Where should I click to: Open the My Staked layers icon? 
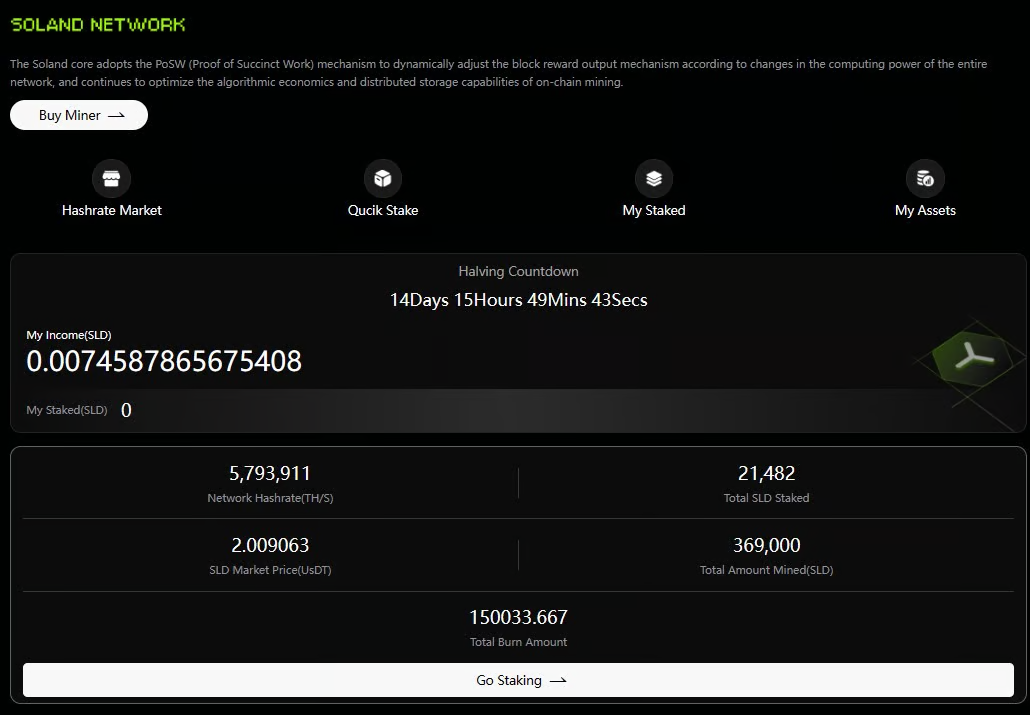654,179
